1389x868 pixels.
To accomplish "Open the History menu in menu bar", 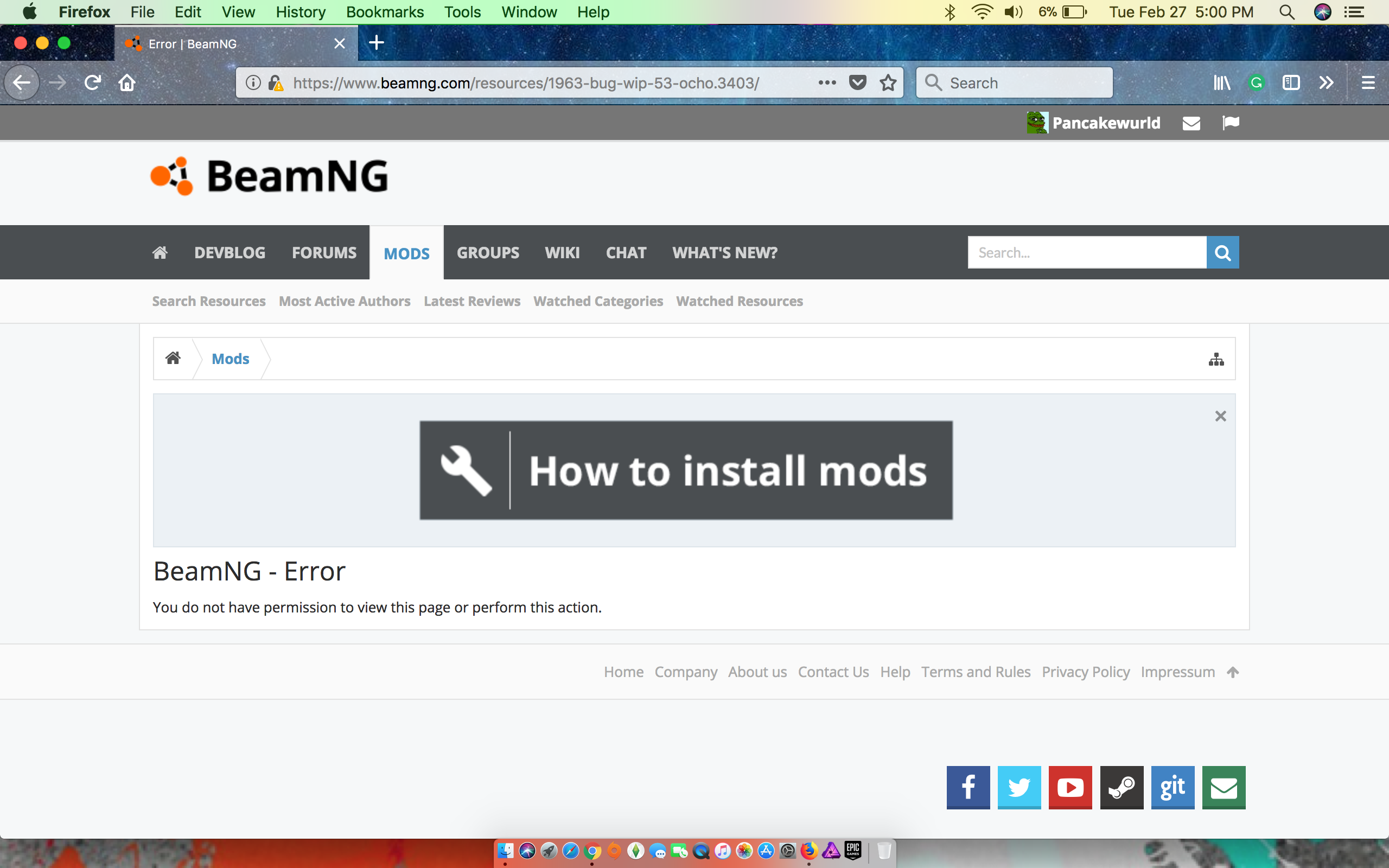I will [300, 12].
